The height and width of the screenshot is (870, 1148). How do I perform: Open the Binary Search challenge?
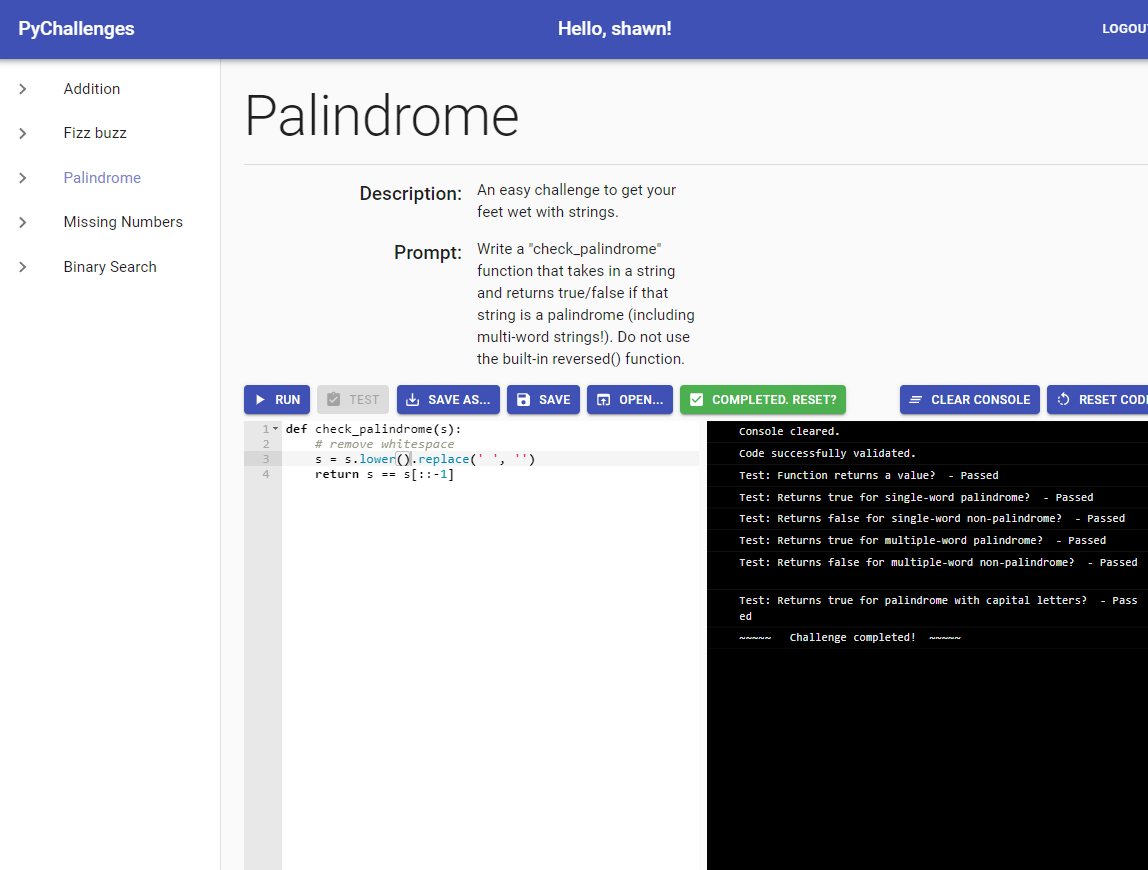coord(110,267)
